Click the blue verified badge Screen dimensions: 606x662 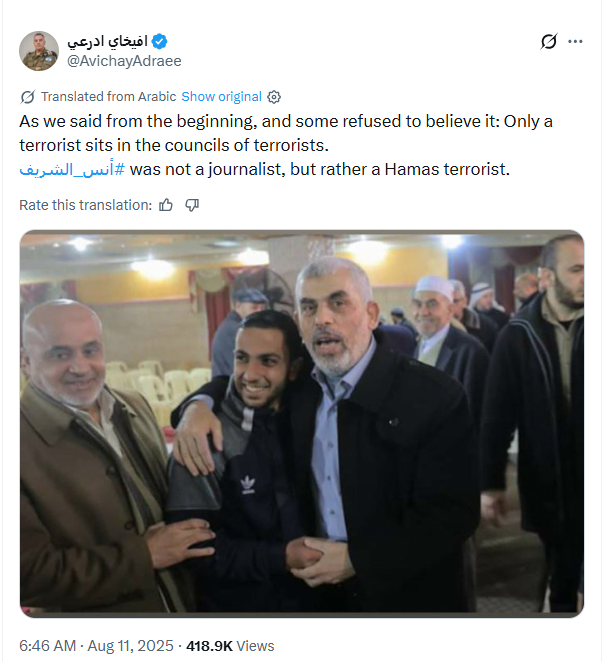(x=160, y=41)
